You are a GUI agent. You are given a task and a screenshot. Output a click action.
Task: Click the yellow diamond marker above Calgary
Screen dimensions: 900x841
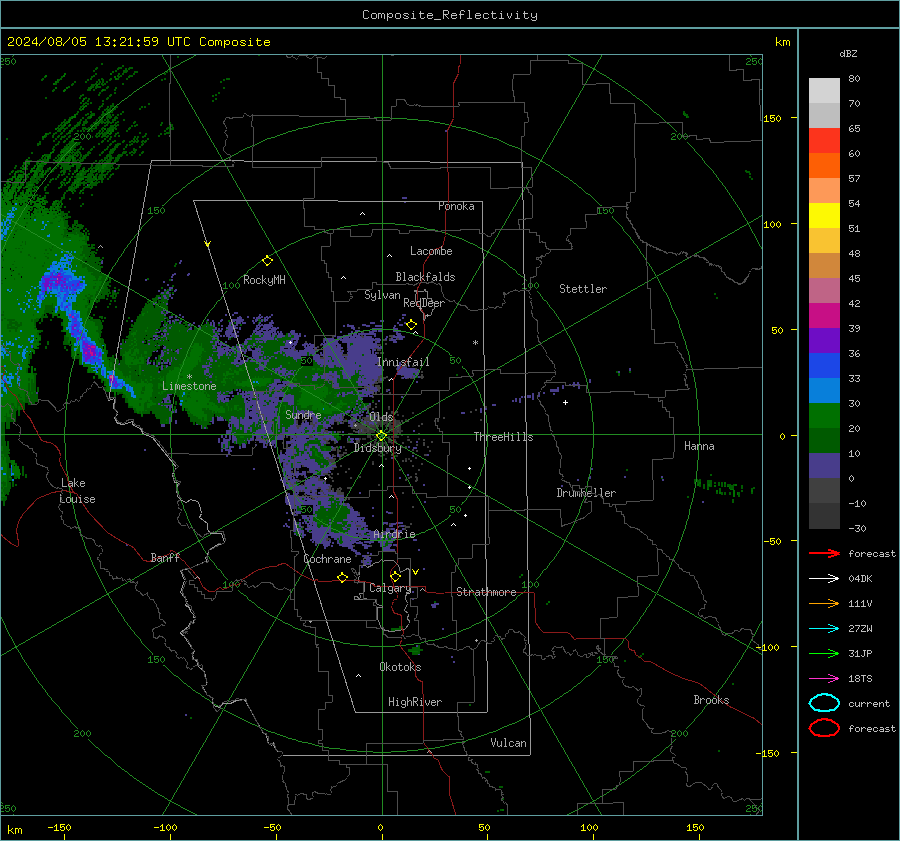pyautogui.click(x=395, y=576)
